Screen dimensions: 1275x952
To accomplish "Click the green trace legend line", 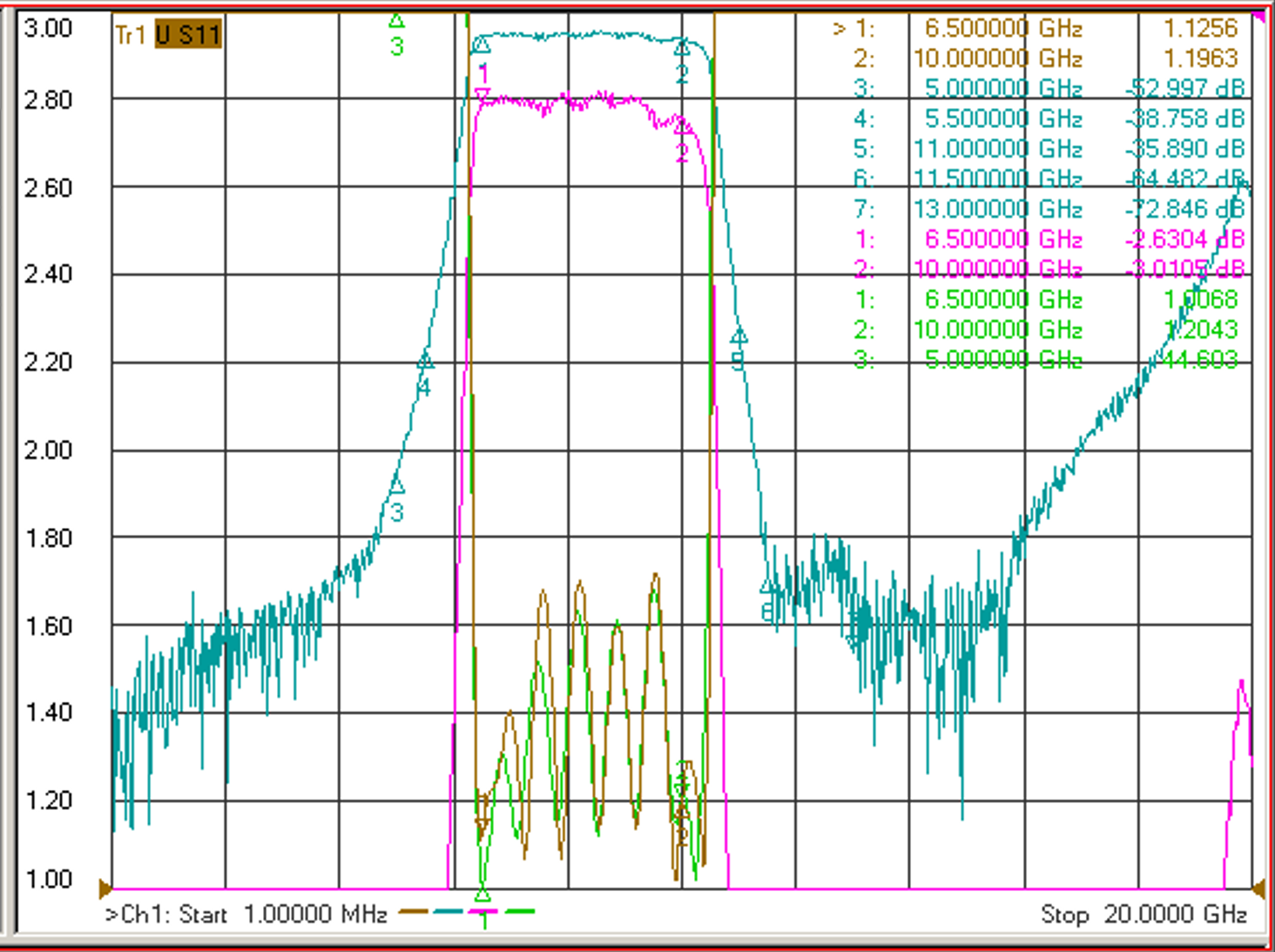I will click(x=519, y=912).
